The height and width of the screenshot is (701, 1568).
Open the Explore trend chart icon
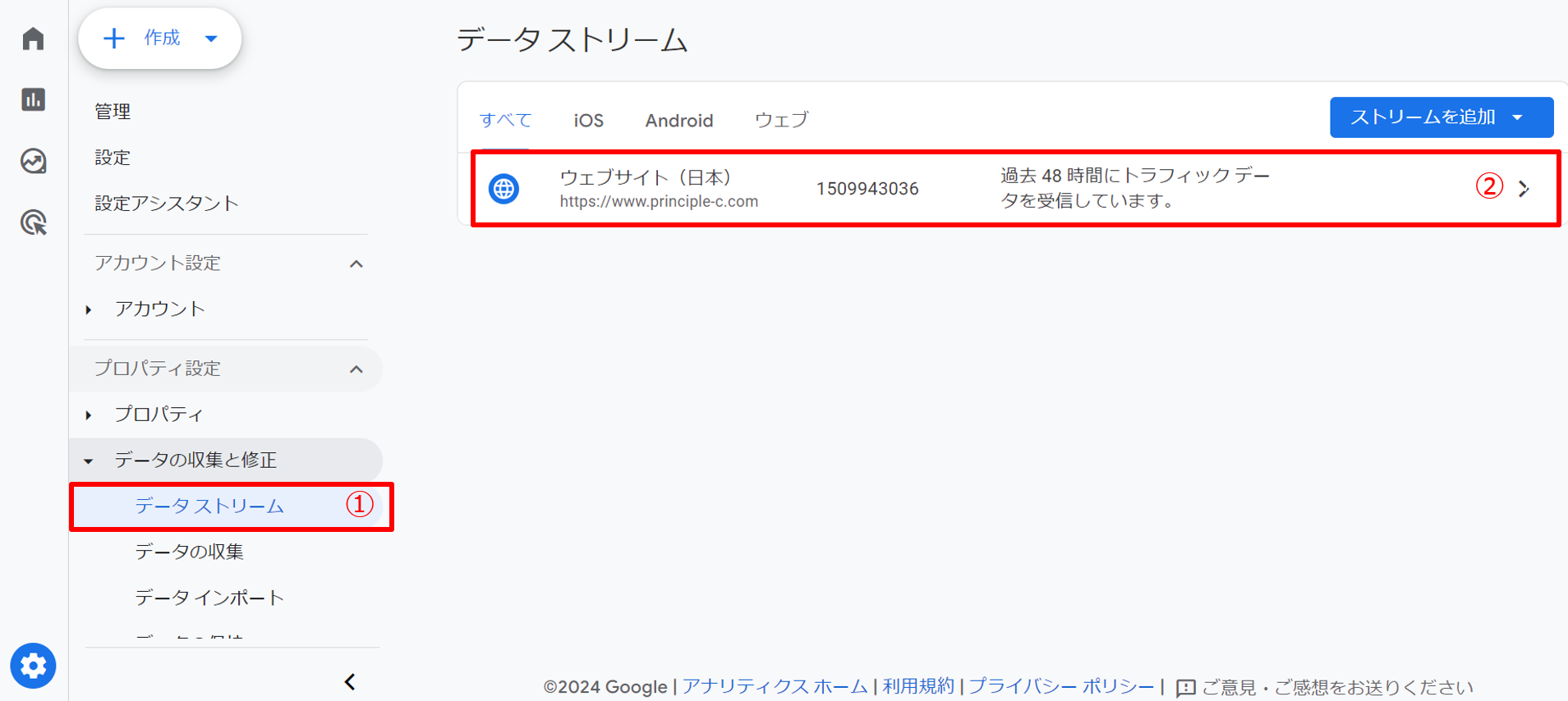(x=33, y=161)
